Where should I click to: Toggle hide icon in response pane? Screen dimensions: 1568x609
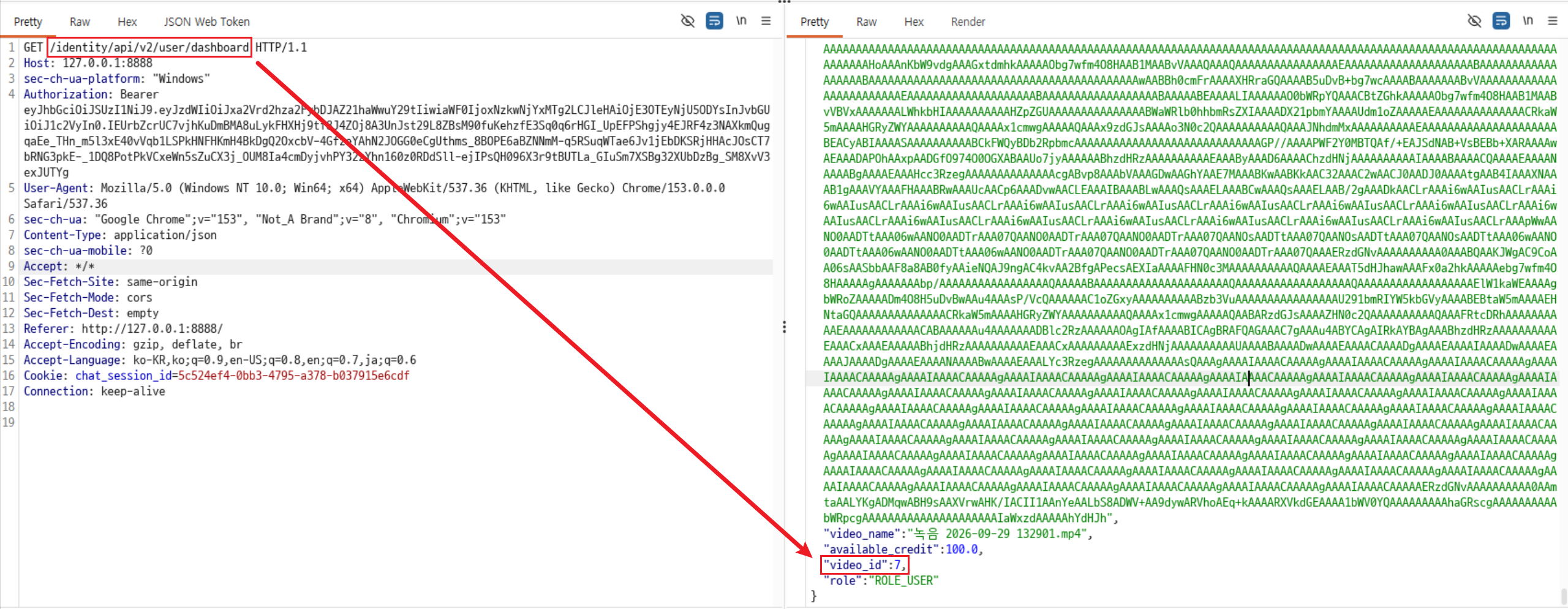click(x=1474, y=21)
